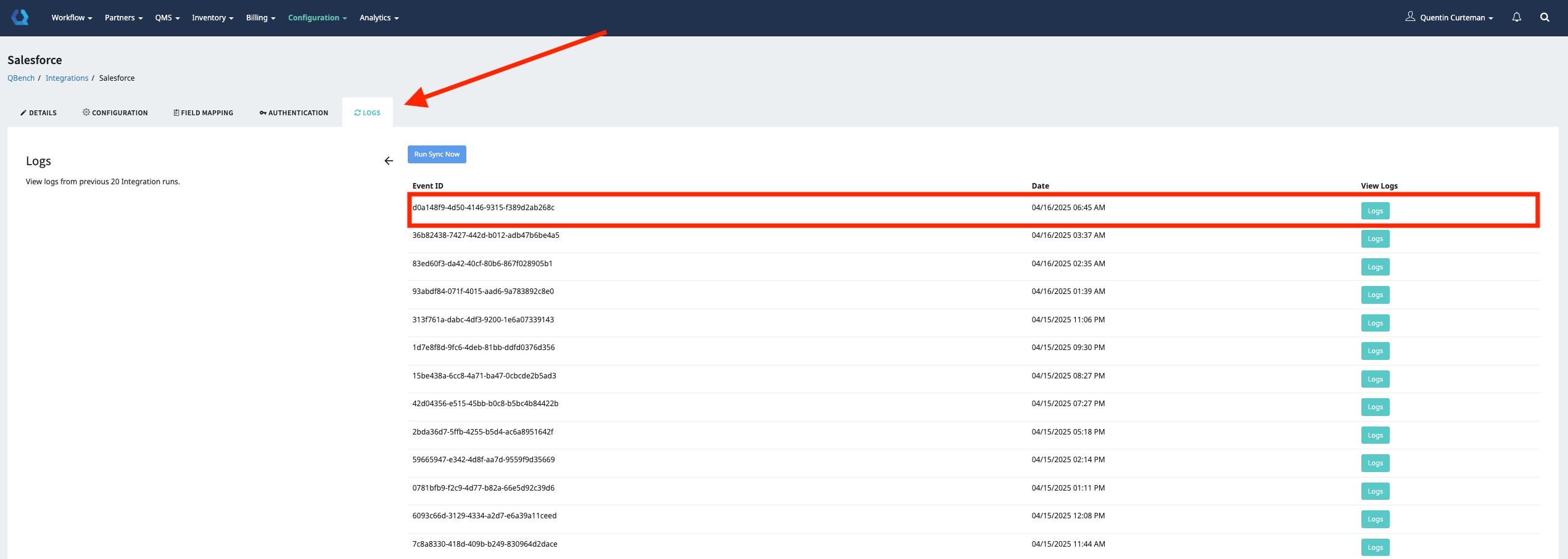Open the Billing dropdown
Viewport: 1568px width, 559px height.
click(x=260, y=18)
